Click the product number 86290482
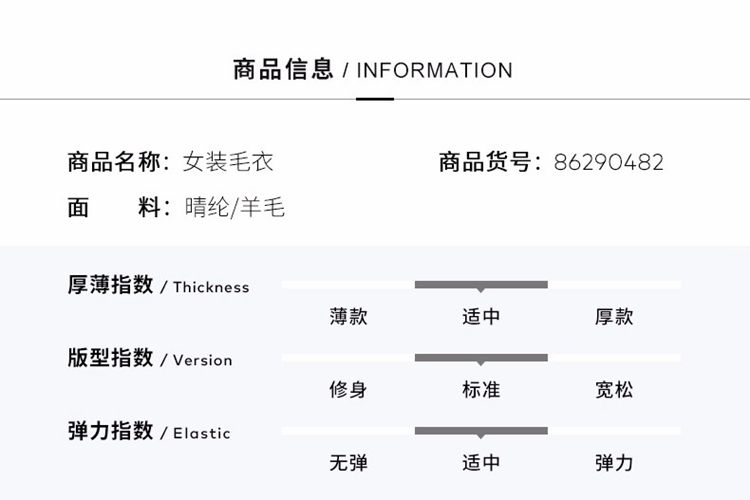750x500 pixels. pos(609,162)
